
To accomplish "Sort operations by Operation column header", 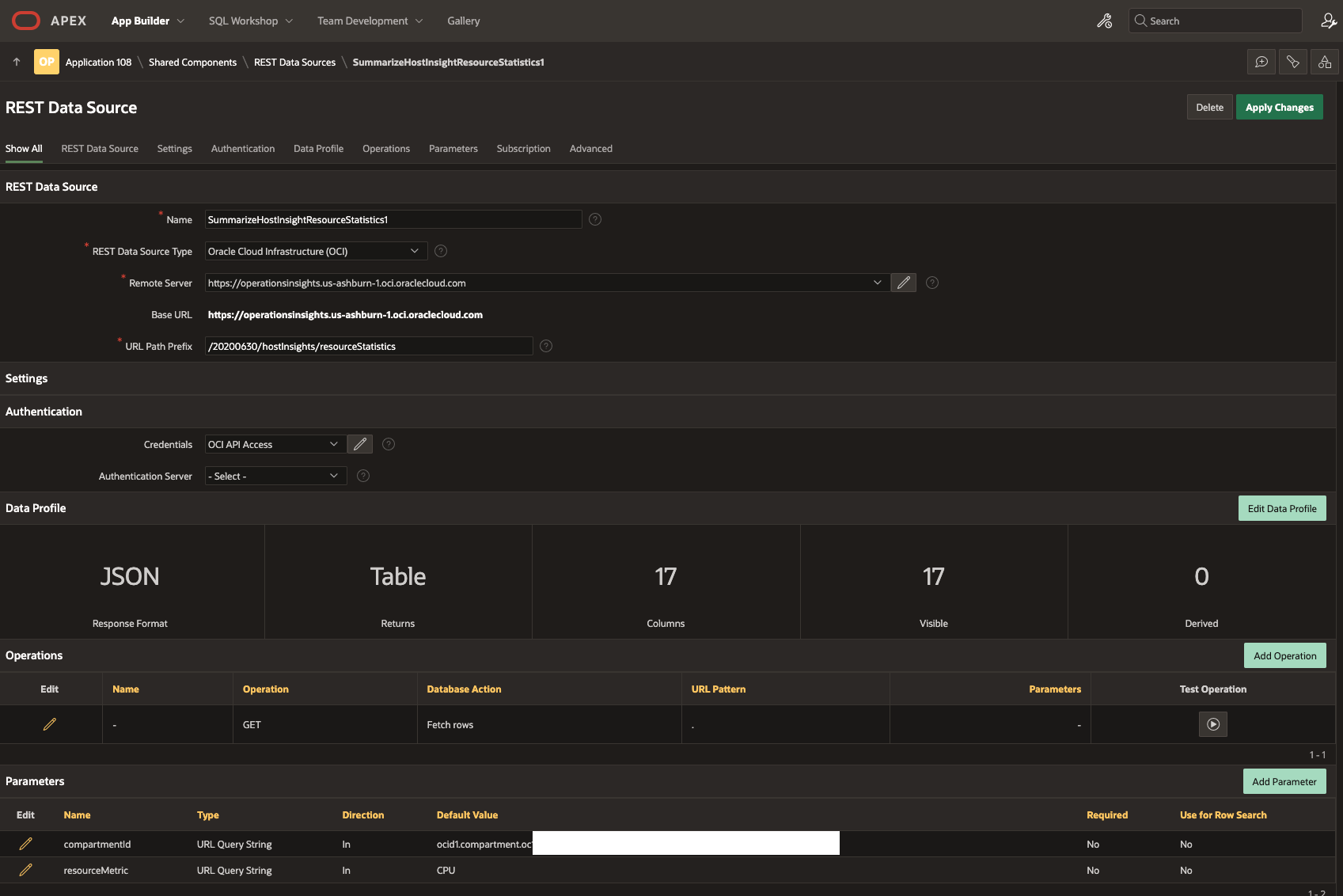I will tap(266, 689).
